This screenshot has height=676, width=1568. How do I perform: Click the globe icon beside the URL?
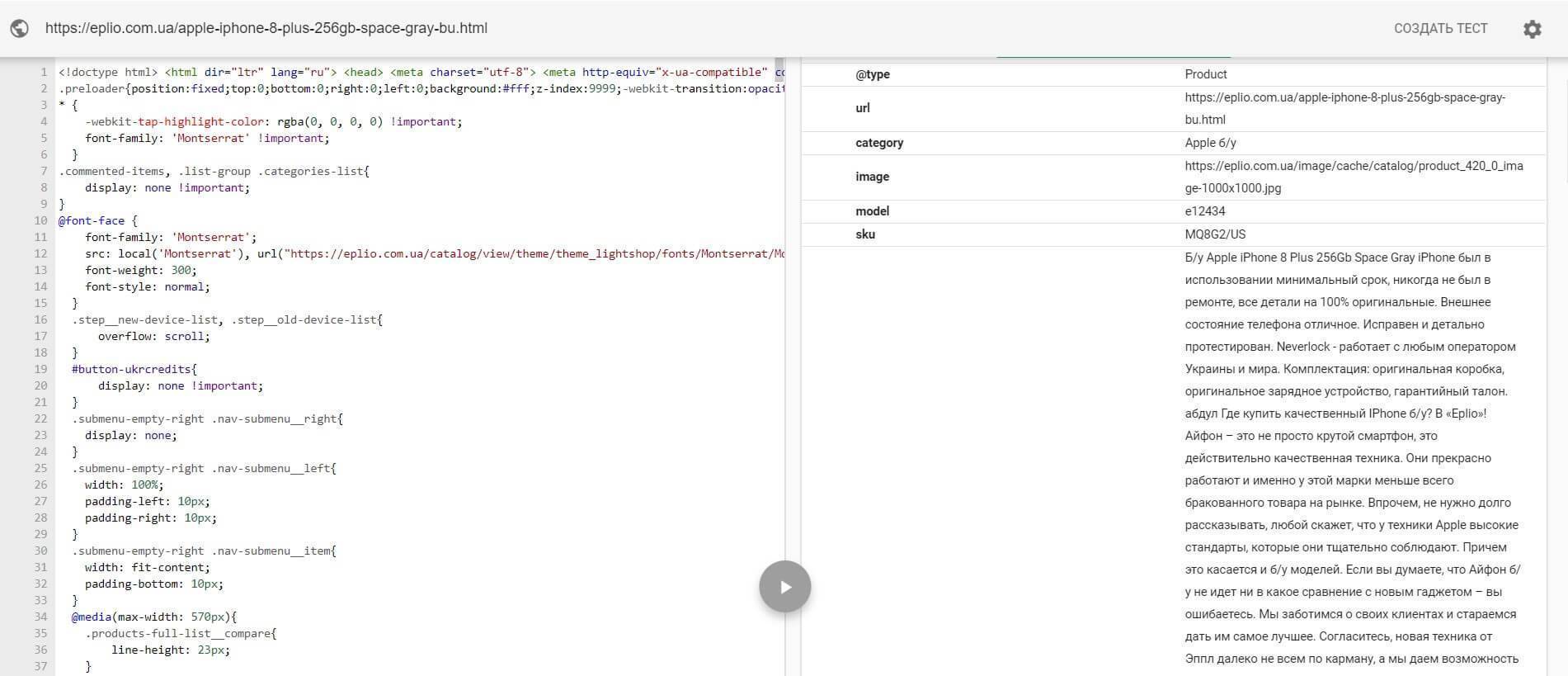(x=19, y=28)
